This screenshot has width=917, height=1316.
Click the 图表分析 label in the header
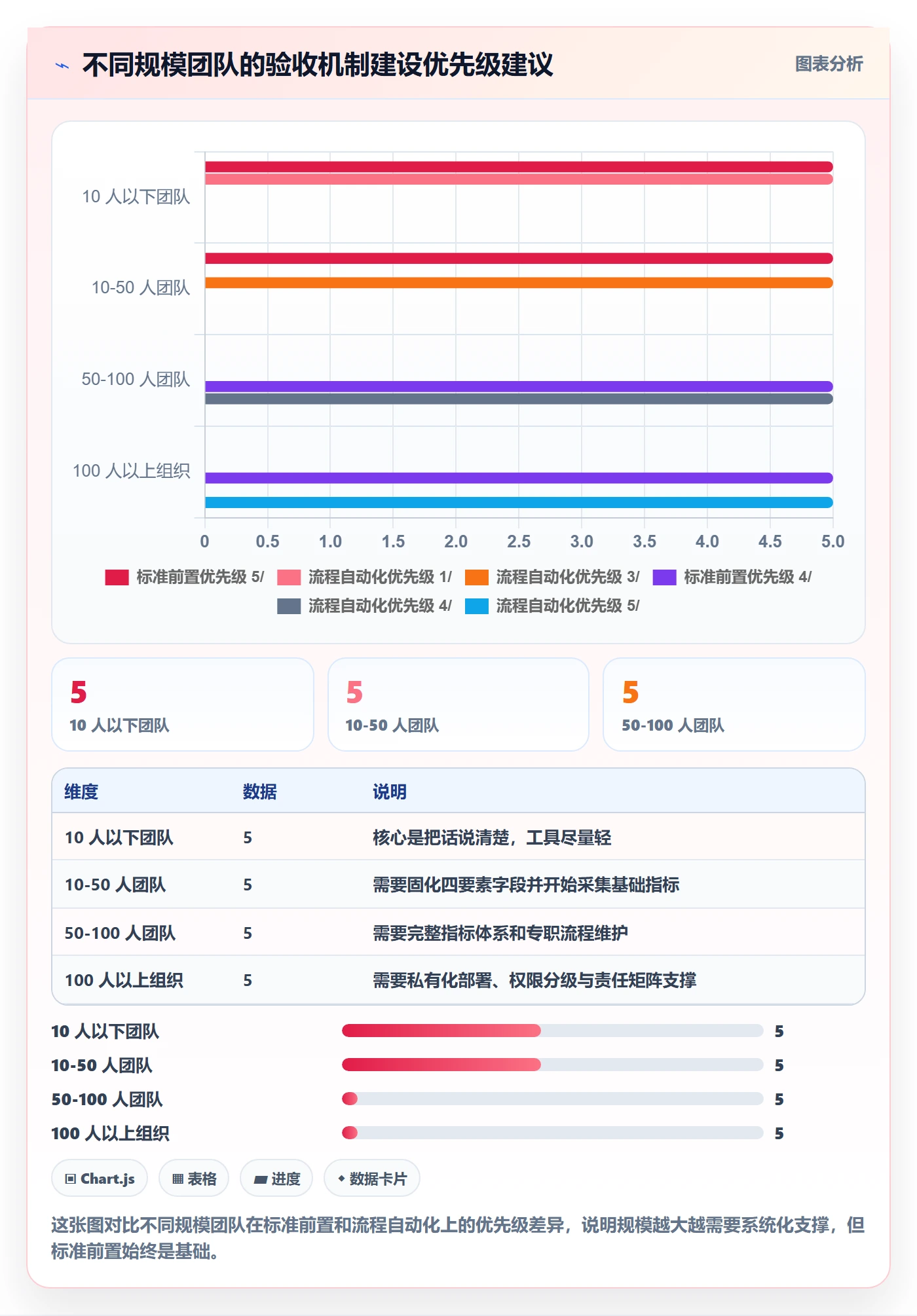[829, 64]
